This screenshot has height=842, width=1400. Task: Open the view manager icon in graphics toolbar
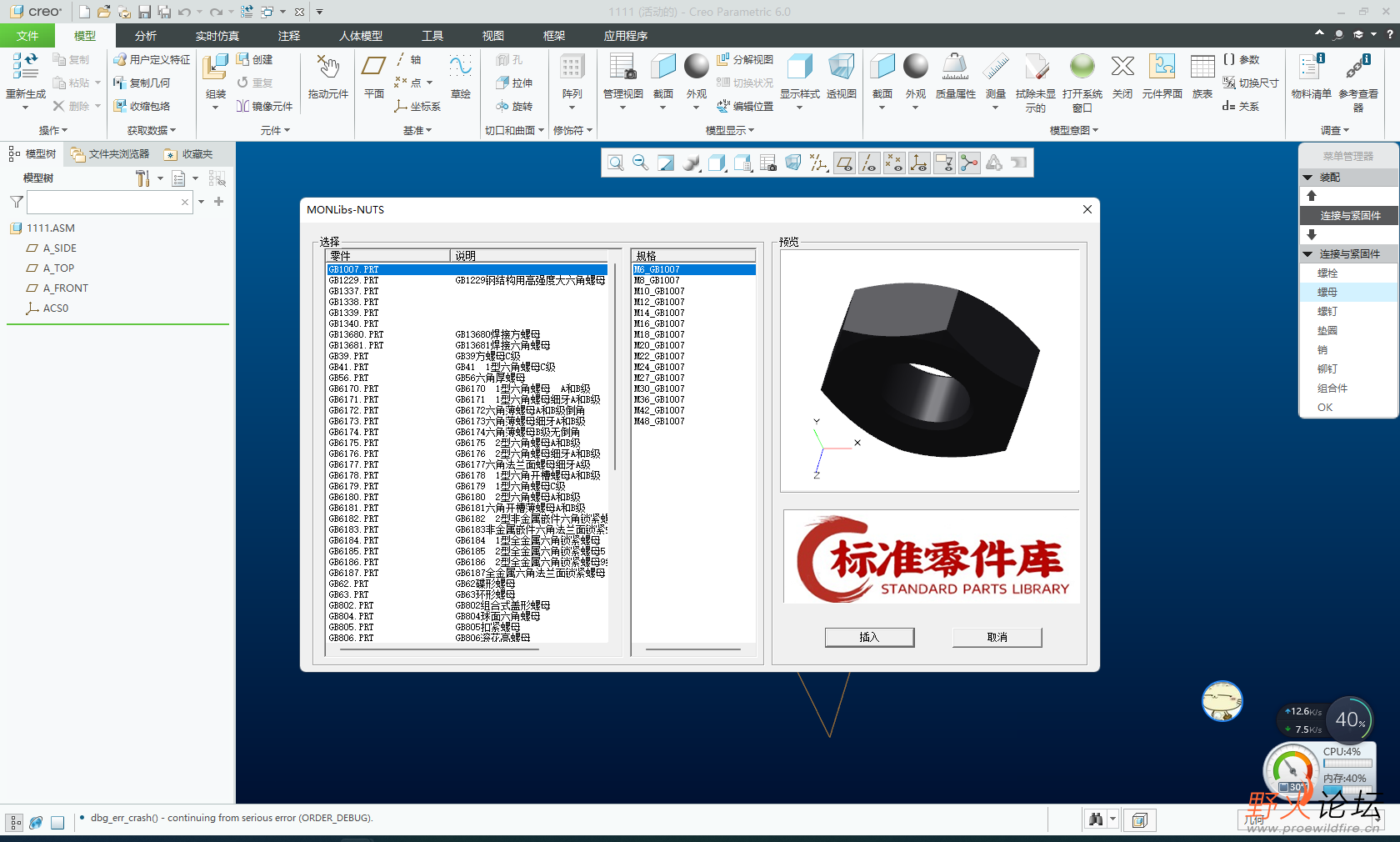pos(767,163)
